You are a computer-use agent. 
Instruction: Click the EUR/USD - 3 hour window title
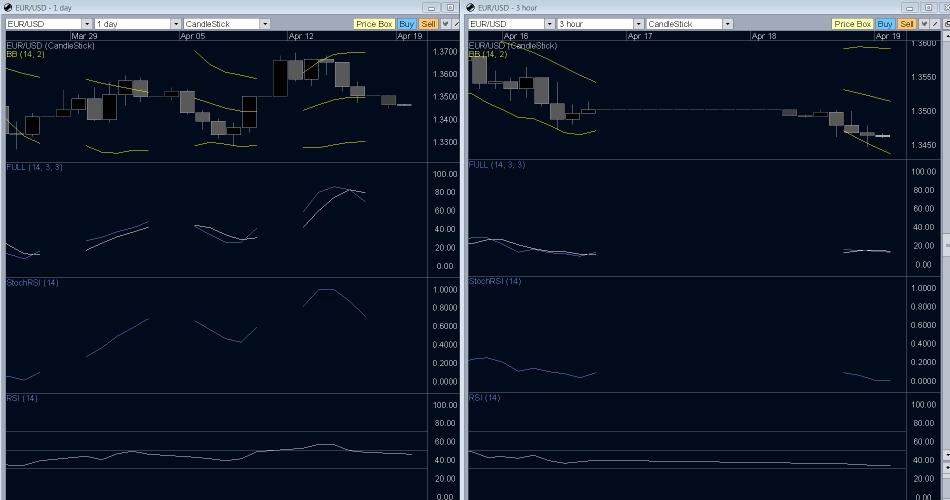(x=507, y=8)
